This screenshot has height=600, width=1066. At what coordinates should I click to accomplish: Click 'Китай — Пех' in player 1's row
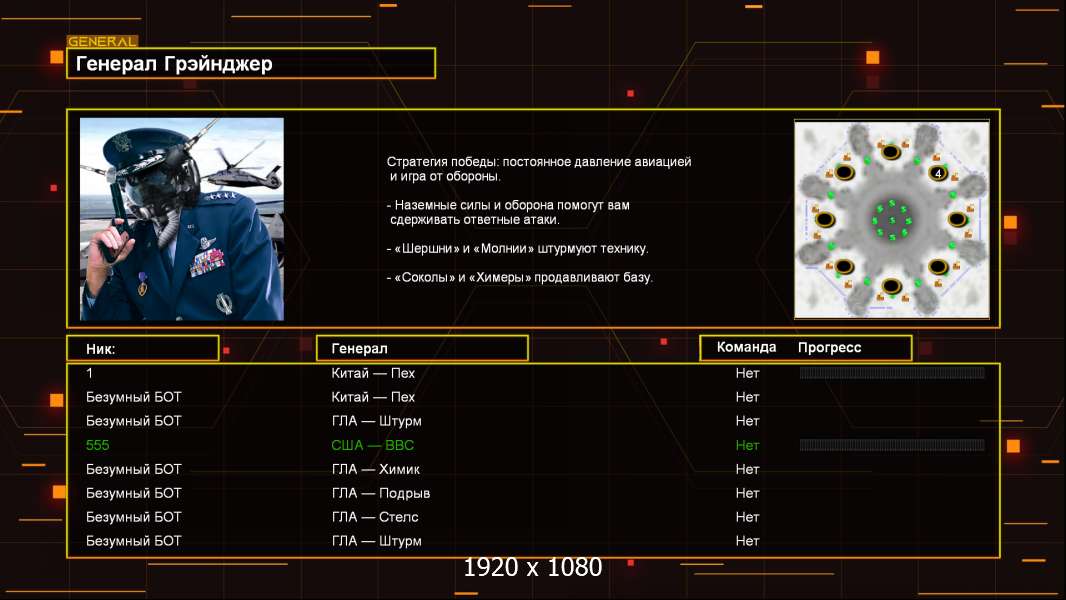373,373
